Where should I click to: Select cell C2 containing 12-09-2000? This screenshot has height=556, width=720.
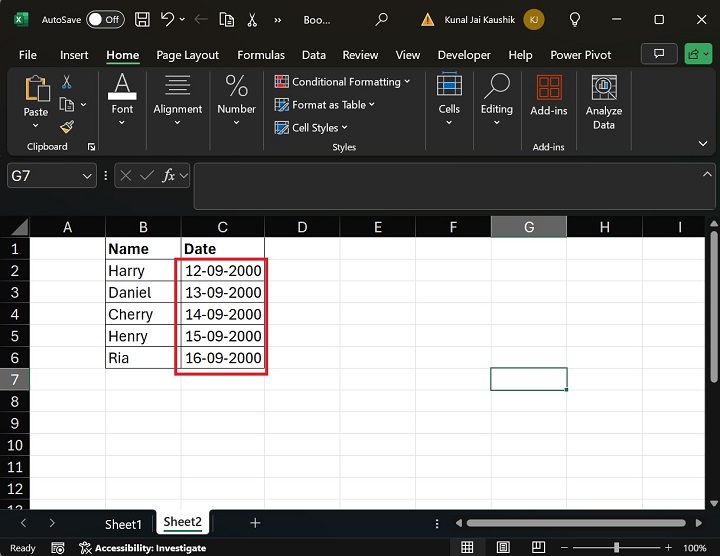(222, 271)
